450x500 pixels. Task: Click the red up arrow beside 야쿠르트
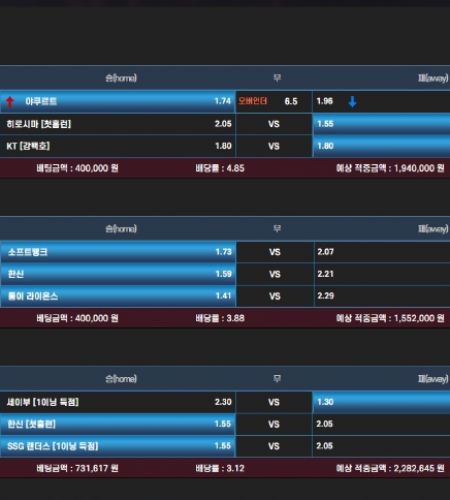10,102
